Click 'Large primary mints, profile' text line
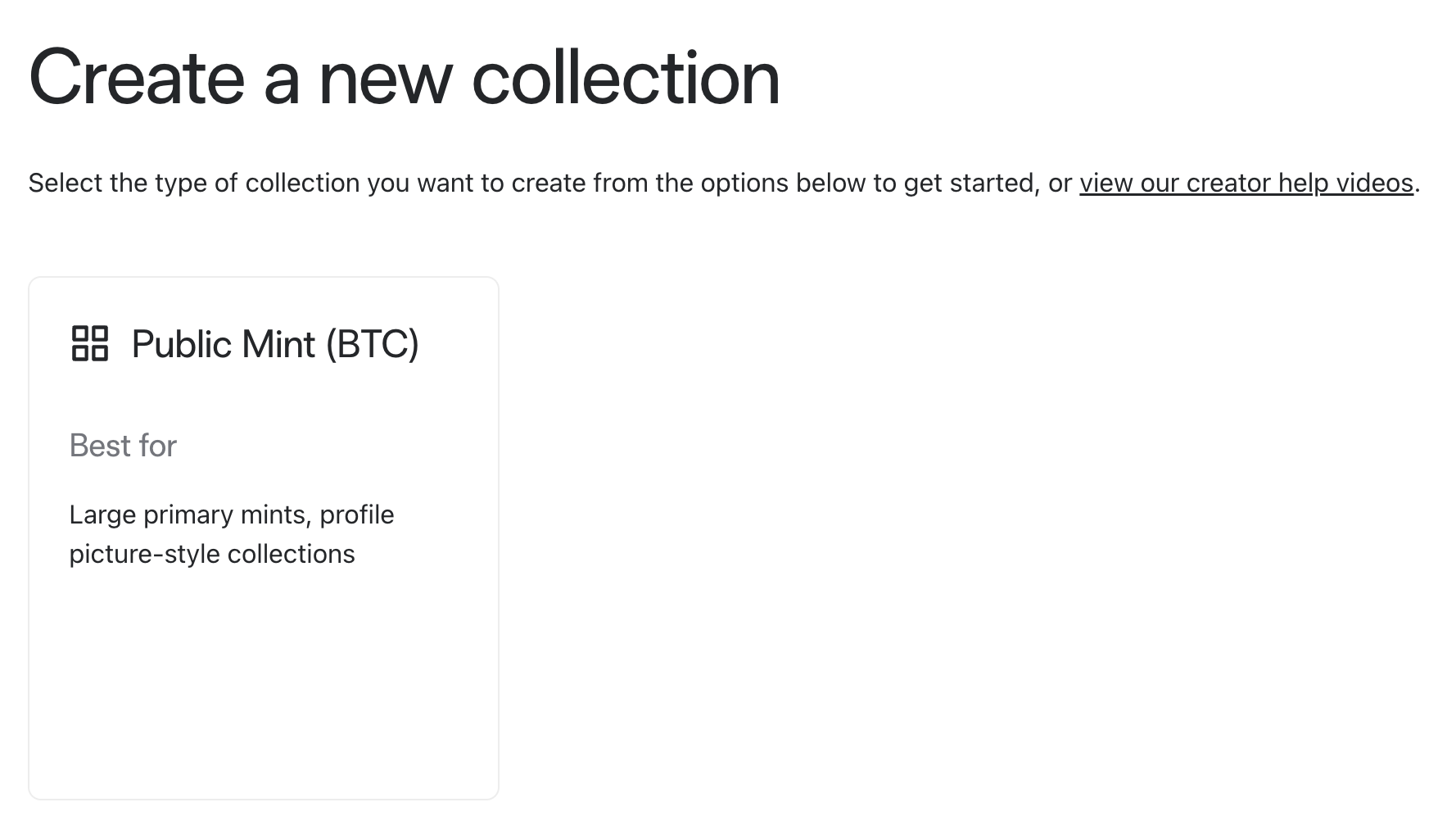 click(232, 514)
